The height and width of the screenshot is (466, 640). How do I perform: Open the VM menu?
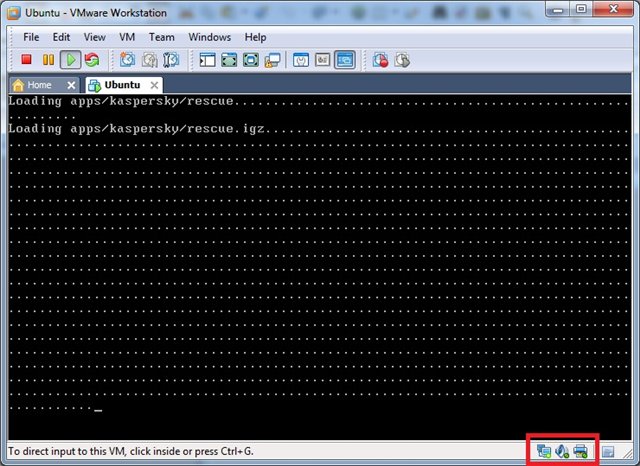point(127,37)
